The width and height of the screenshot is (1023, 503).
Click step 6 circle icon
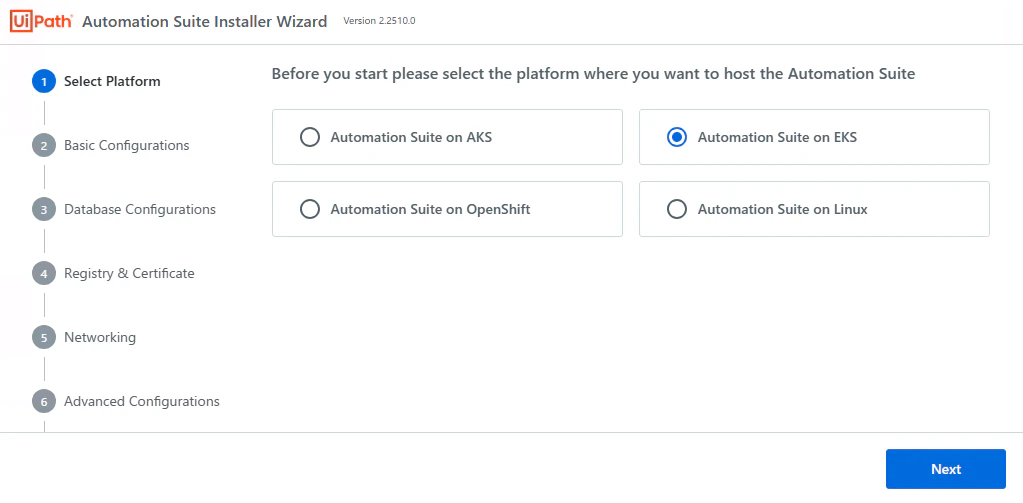click(x=44, y=401)
